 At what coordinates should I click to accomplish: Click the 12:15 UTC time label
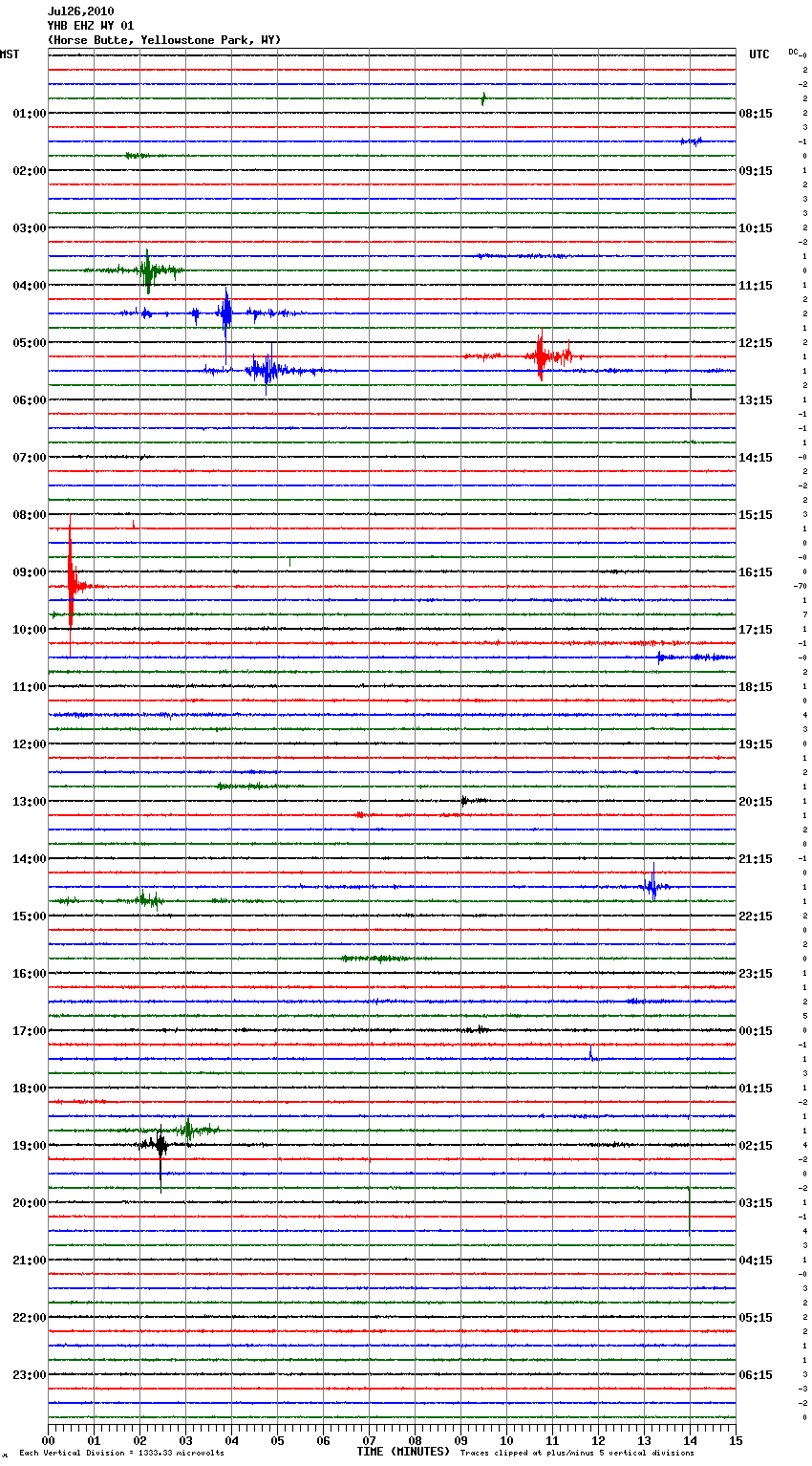click(x=756, y=343)
